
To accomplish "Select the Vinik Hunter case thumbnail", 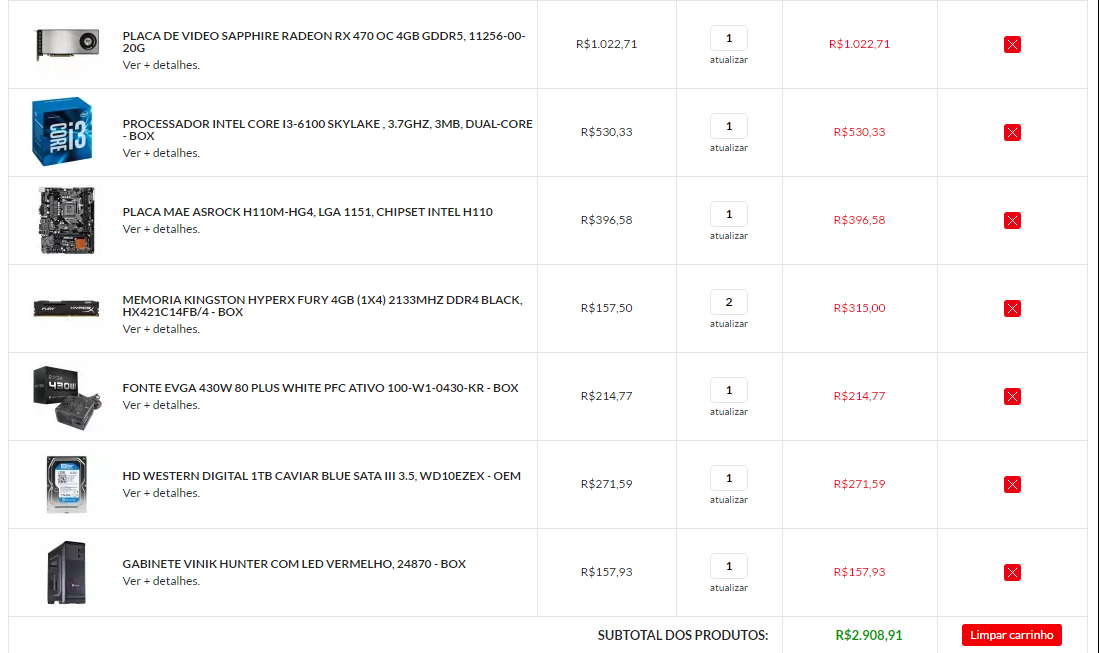I will click(x=67, y=572).
